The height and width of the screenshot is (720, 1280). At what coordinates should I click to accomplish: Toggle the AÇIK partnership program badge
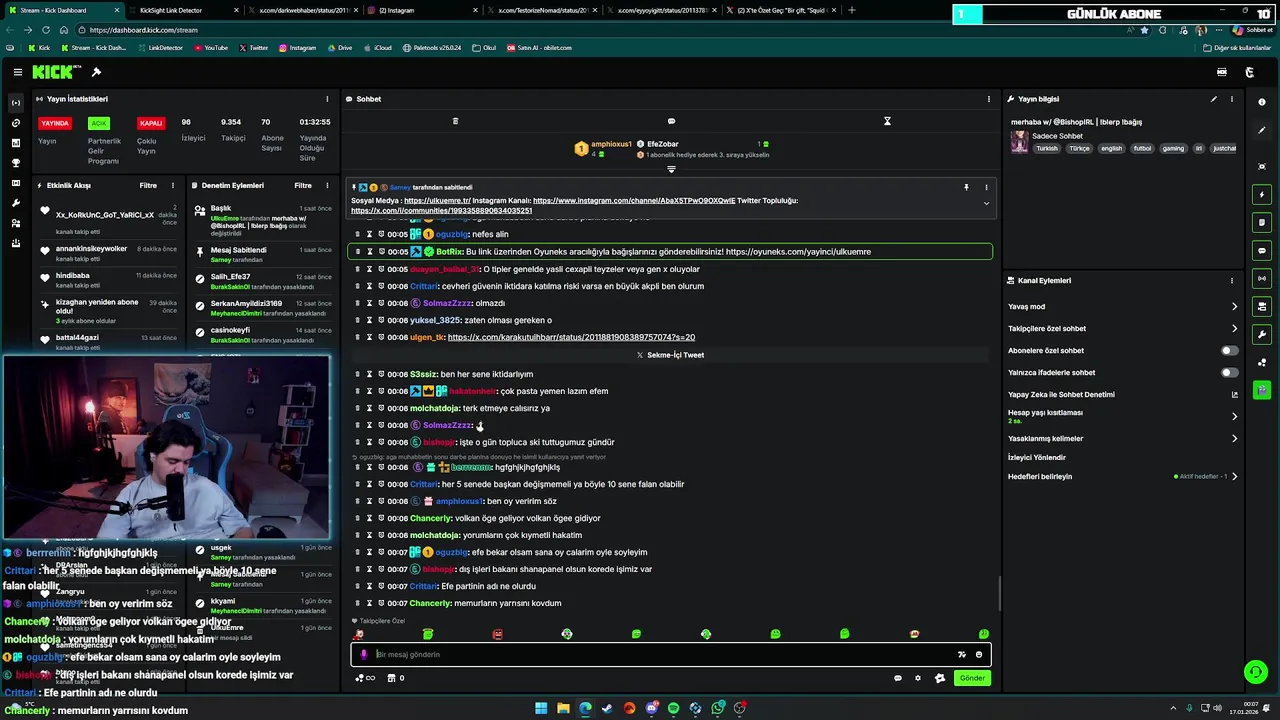coord(98,123)
